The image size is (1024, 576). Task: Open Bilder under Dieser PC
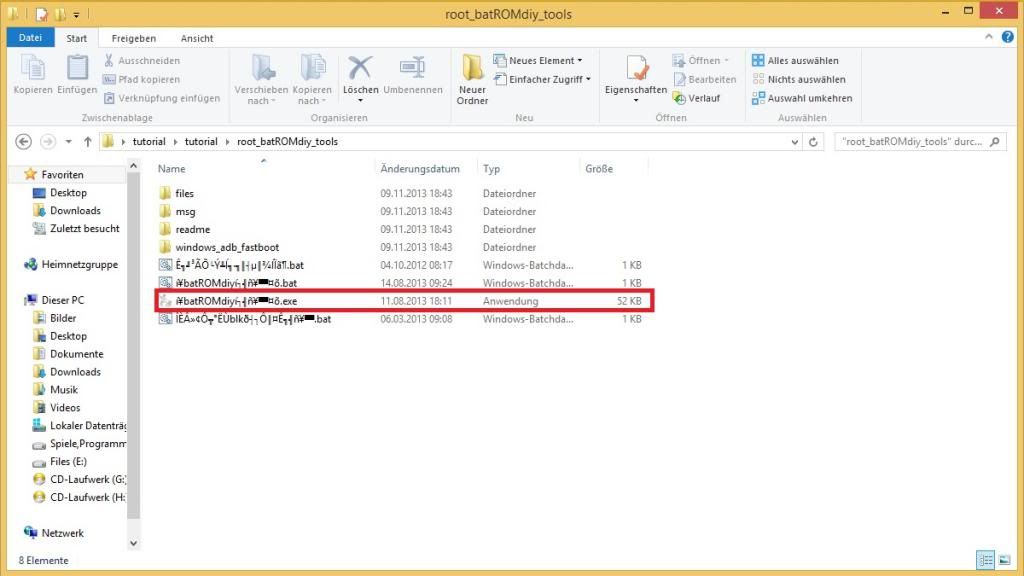[63, 318]
